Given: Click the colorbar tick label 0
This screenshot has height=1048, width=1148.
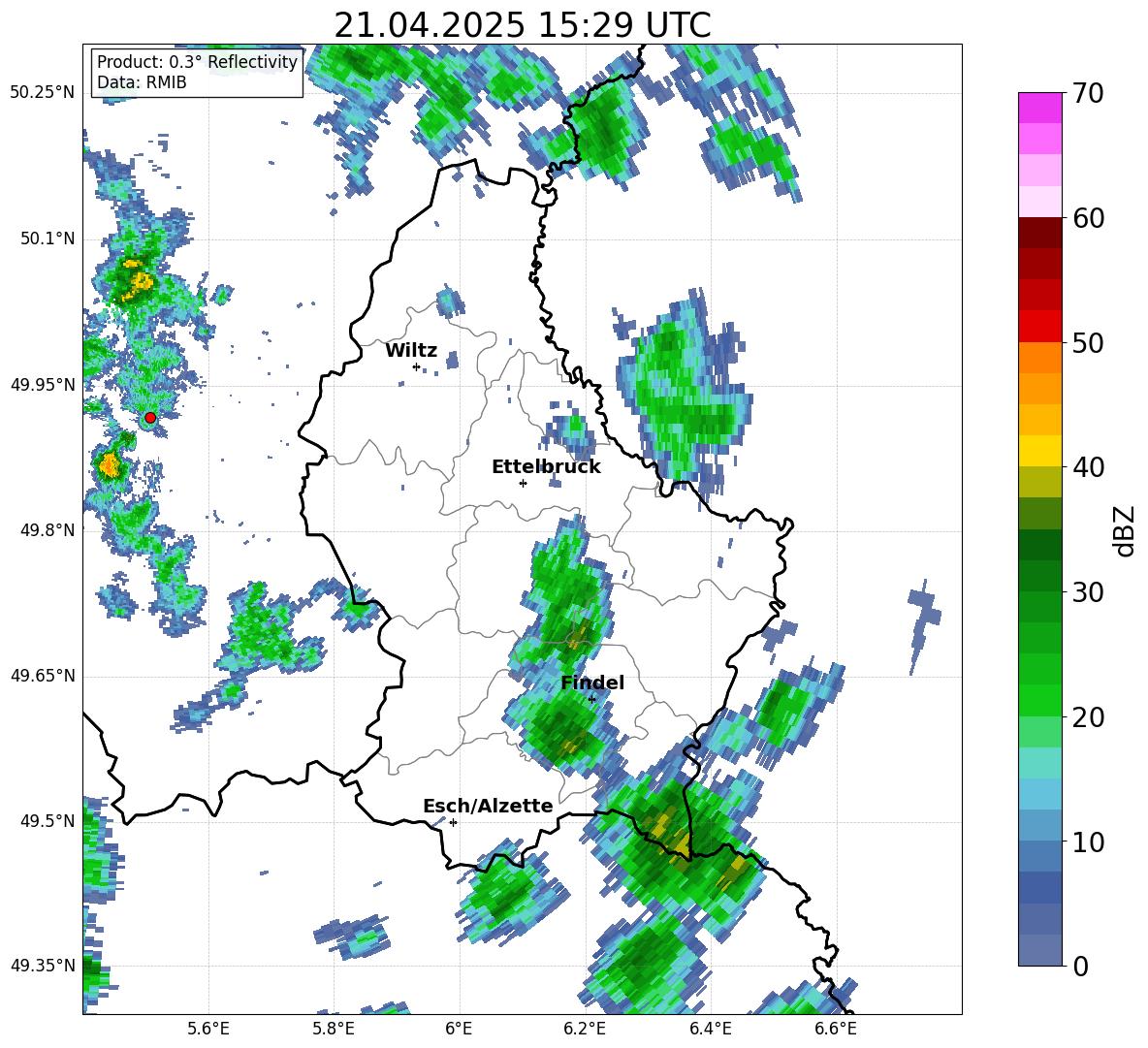Looking at the screenshot, I should coord(1080,967).
